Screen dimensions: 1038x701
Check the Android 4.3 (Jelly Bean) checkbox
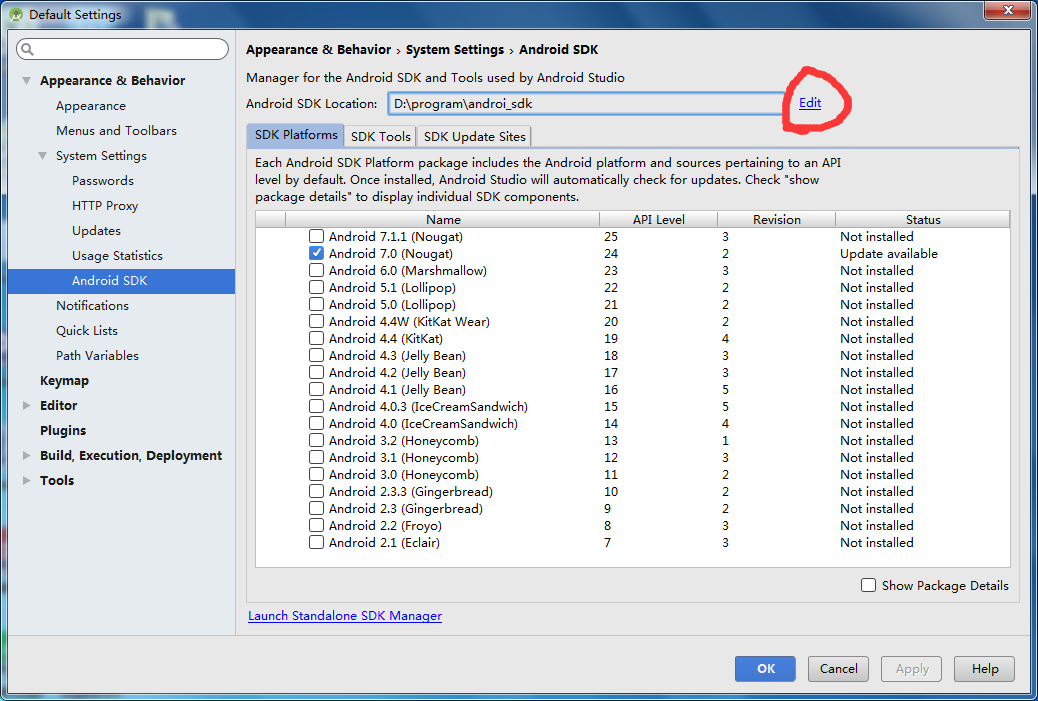click(x=316, y=355)
